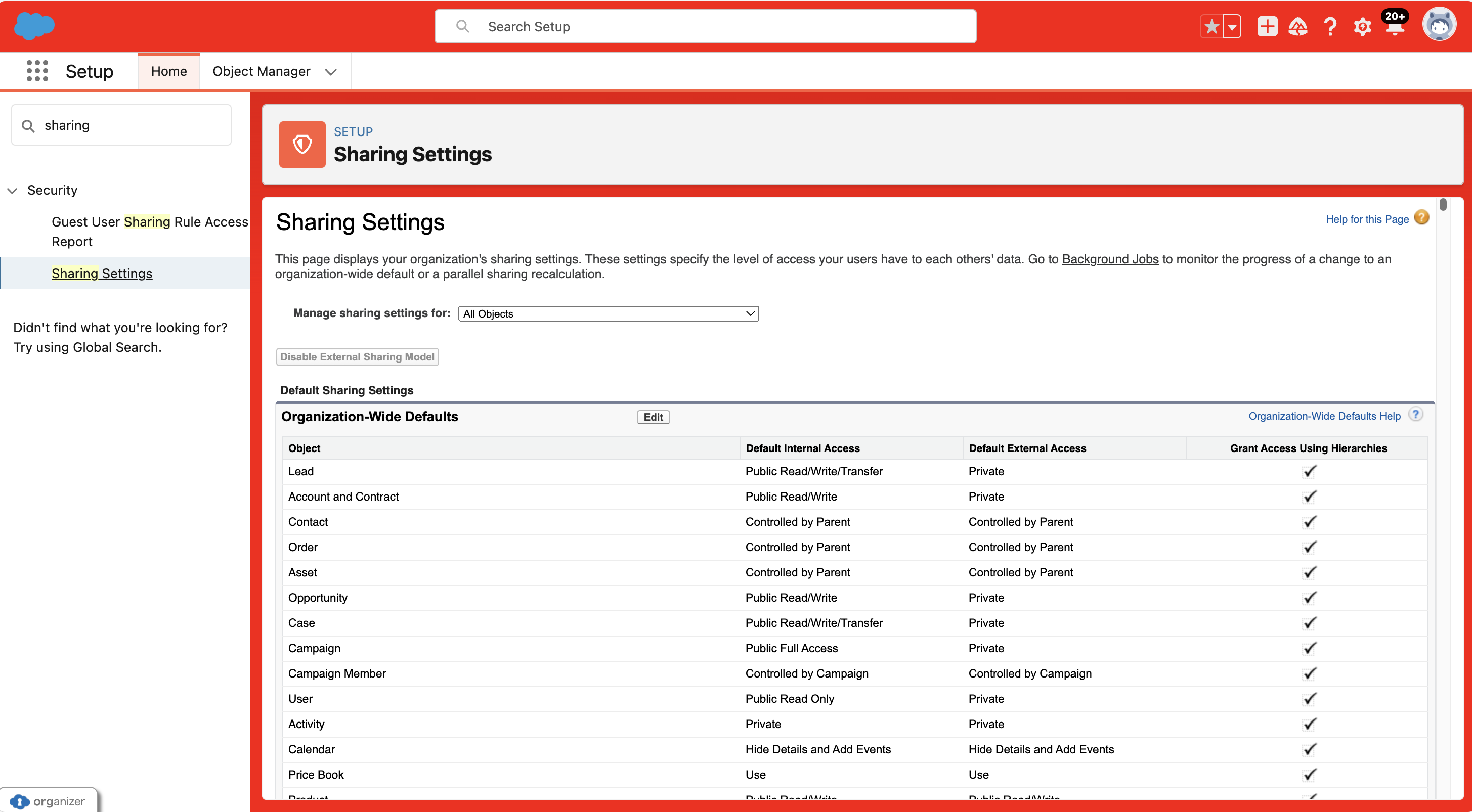The height and width of the screenshot is (812, 1472).
Task: Collapse the Security section
Action: coord(13,191)
